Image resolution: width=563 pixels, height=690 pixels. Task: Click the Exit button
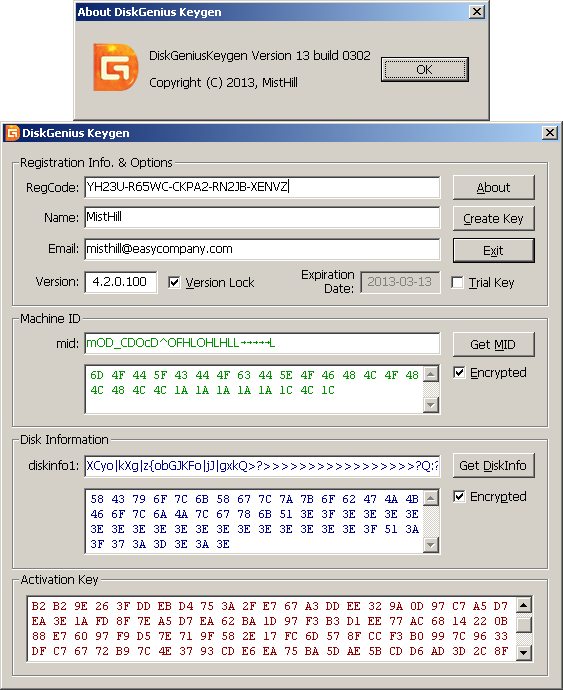(x=493, y=250)
